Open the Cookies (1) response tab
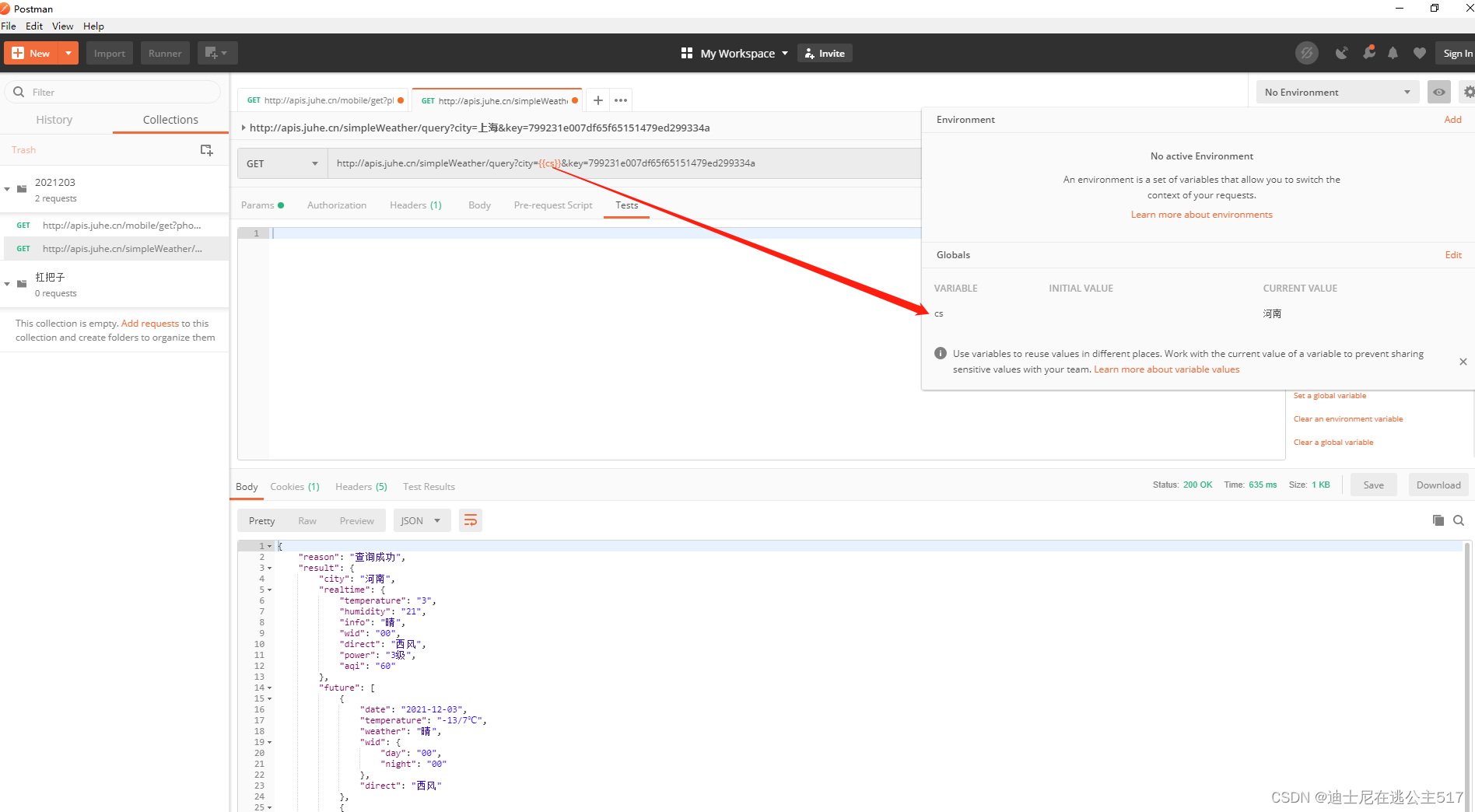This screenshot has height=812, width=1475. point(295,487)
